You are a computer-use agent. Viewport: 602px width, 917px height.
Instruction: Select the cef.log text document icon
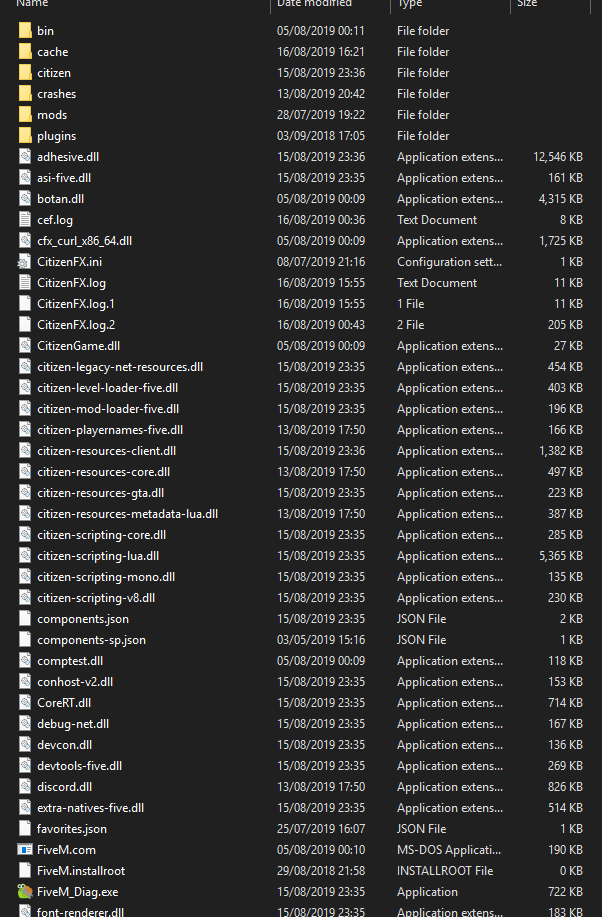coord(25,220)
